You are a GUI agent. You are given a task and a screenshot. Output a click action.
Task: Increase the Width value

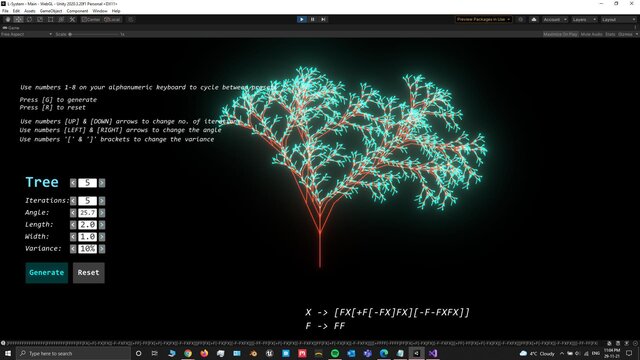coord(102,237)
